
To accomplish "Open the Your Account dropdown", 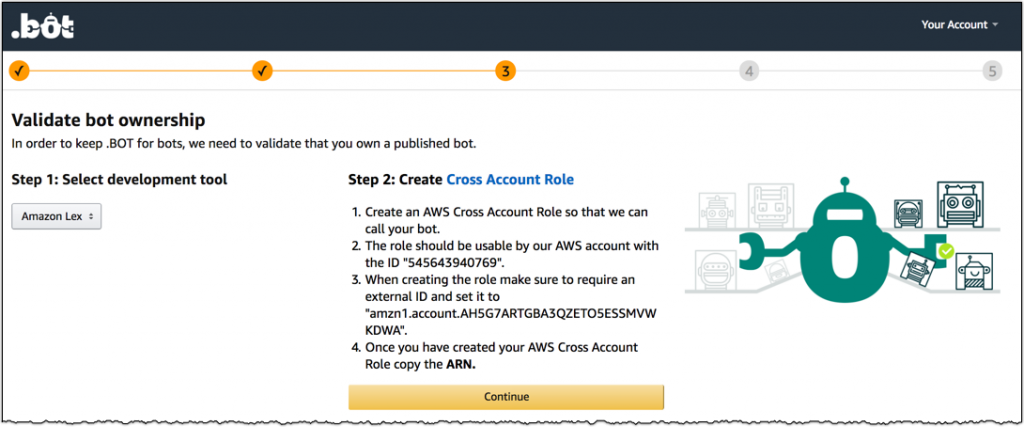I will pyautogui.click(x=959, y=25).
